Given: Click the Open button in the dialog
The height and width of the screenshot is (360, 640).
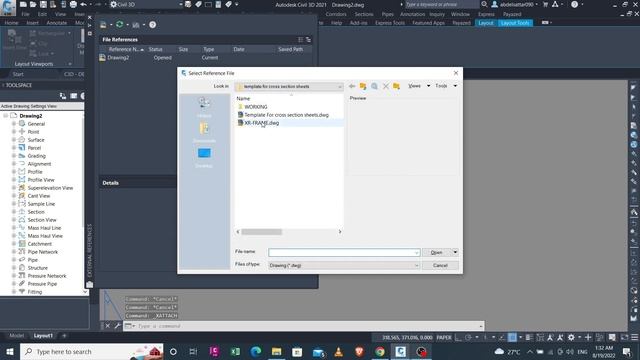Looking at the screenshot, I should click(436, 253).
